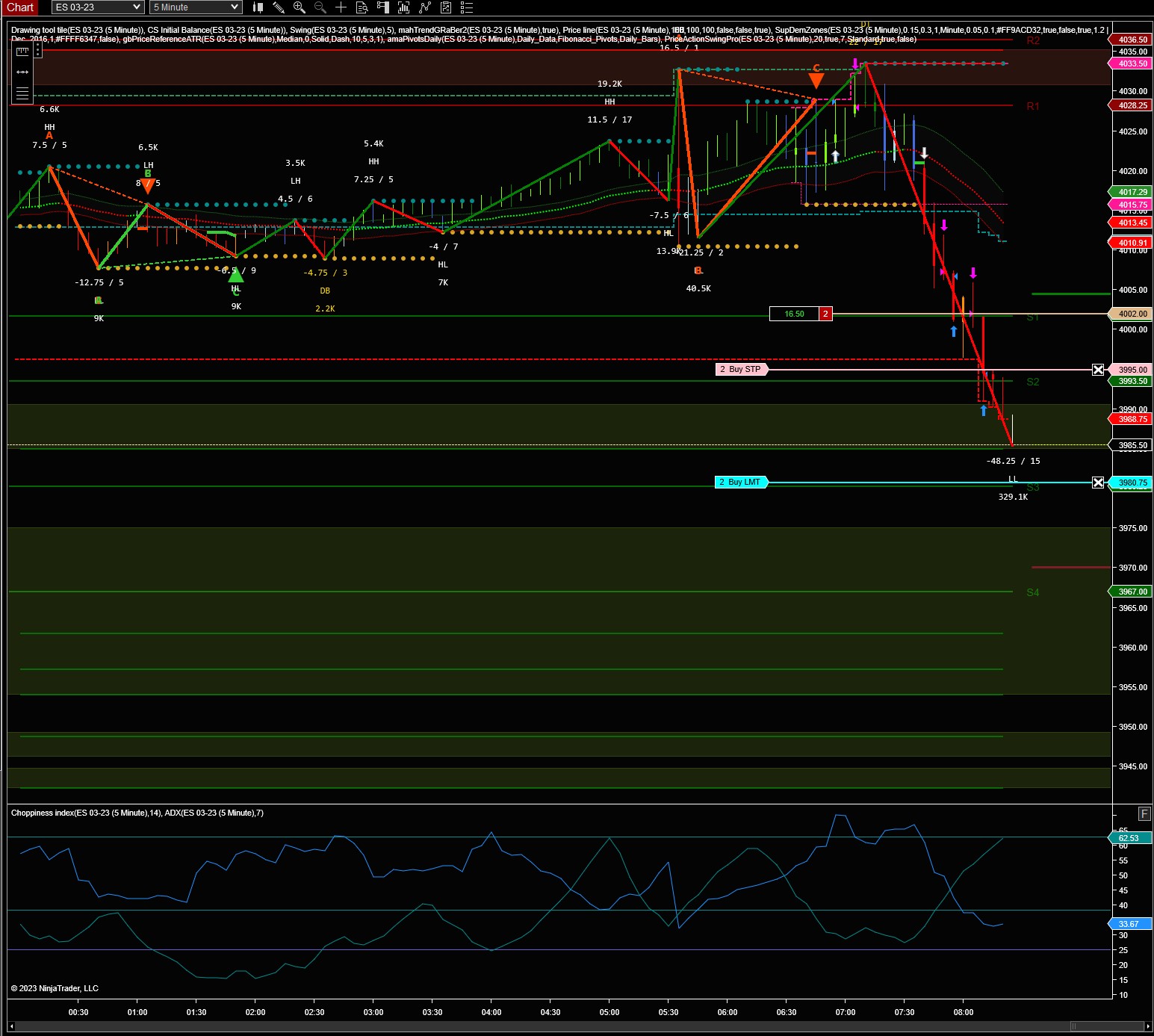This screenshot has height=1036, width=1154.
Task: Expand the 5 Minute interval dropdown
Action: click(x=196, y=7)
